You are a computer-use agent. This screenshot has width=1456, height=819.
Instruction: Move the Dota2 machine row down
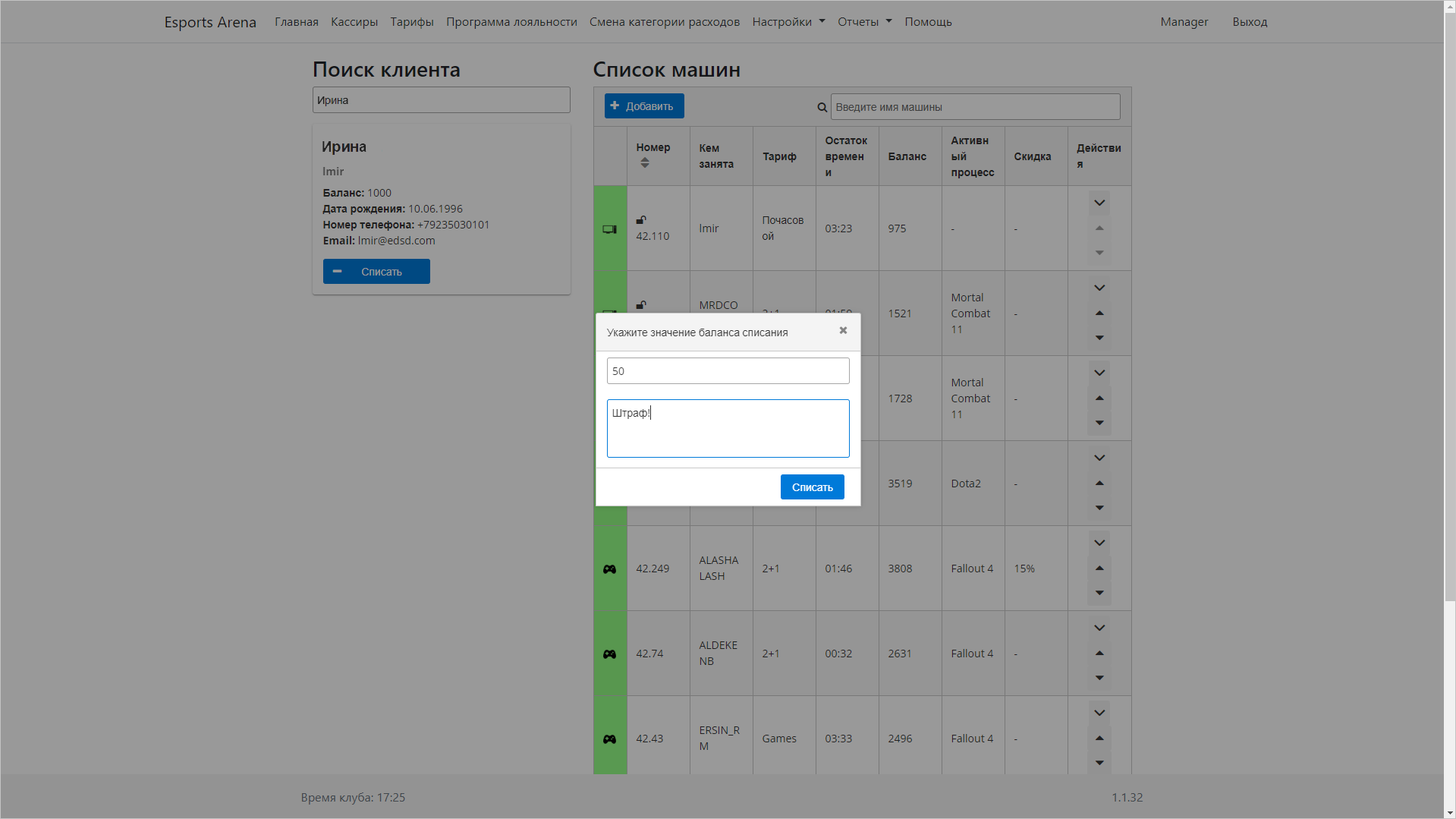pos(1099,508)
